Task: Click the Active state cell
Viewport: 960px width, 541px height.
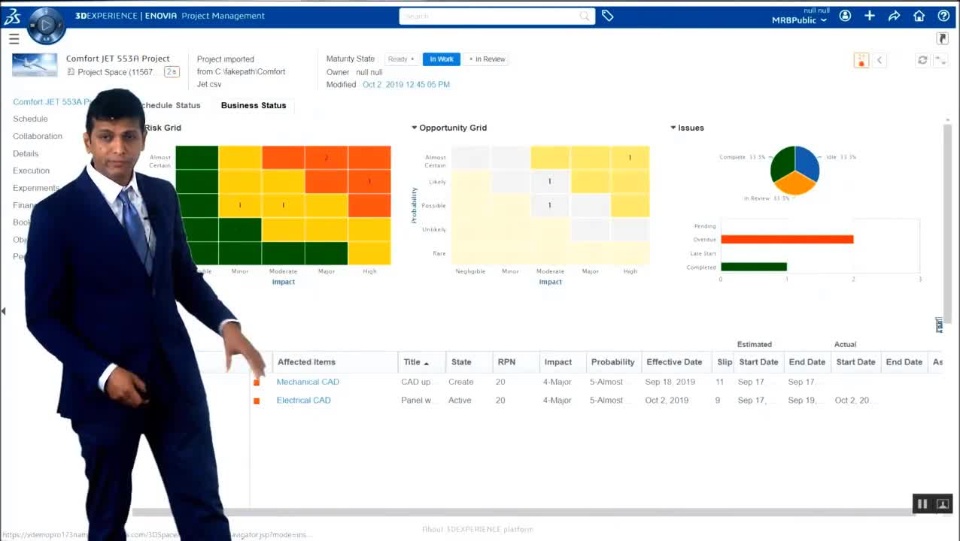Action: pos(459,400)
